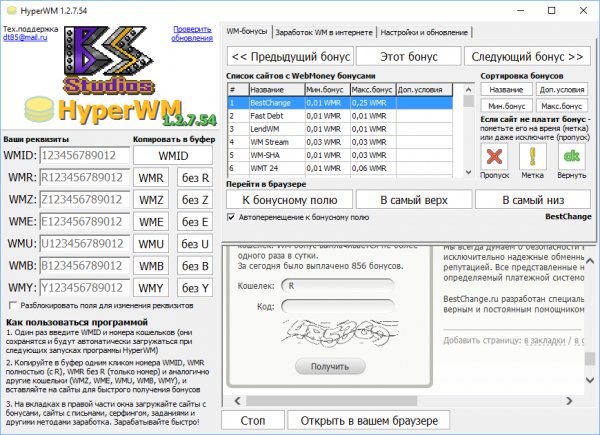The image size is (600, 435).
Task: Click the Мин.бонус column header
Action: (x=328, y=90)
